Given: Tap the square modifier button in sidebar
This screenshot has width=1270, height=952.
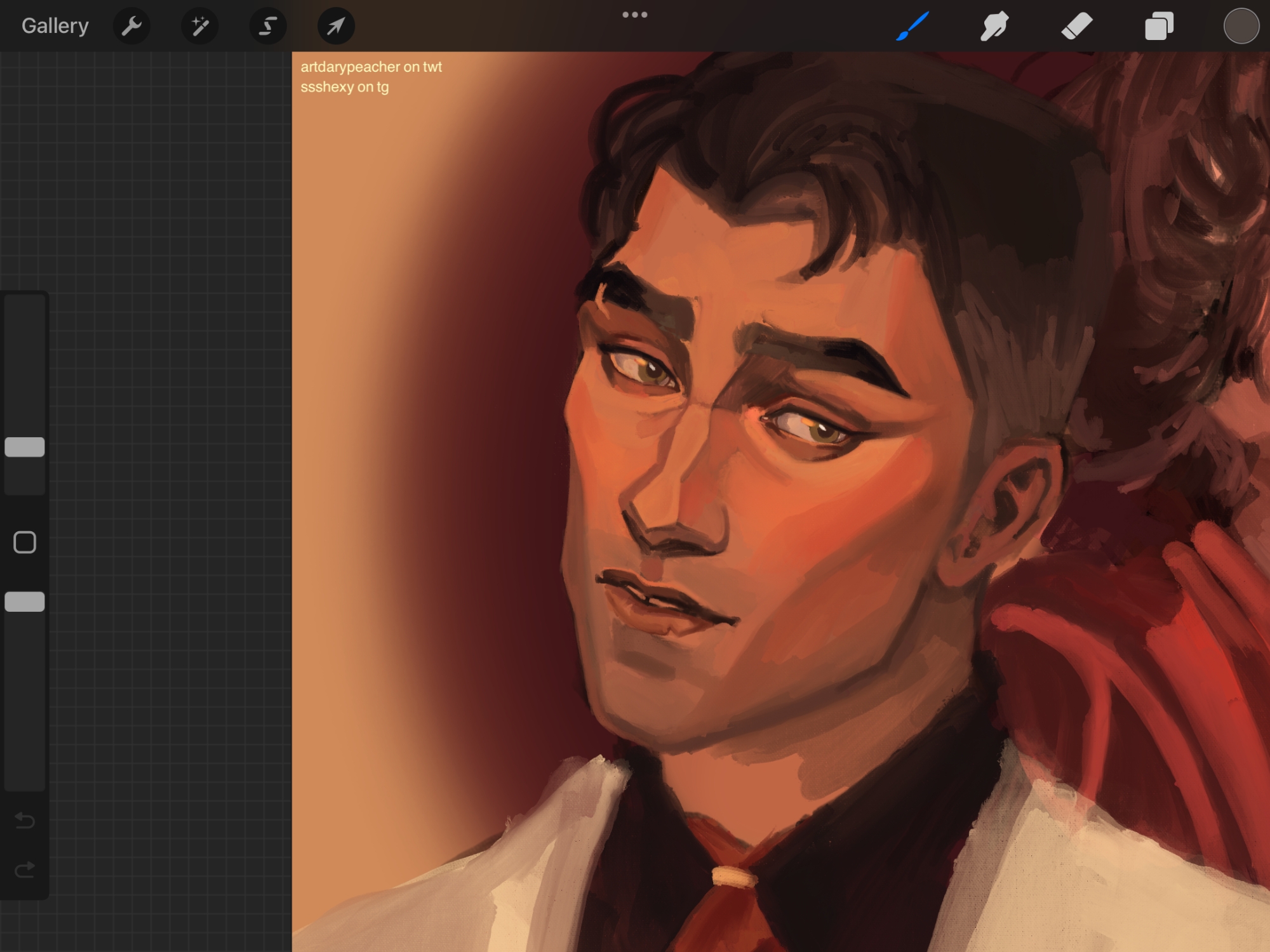Looking at the screenshot, I should coord(25,543).
